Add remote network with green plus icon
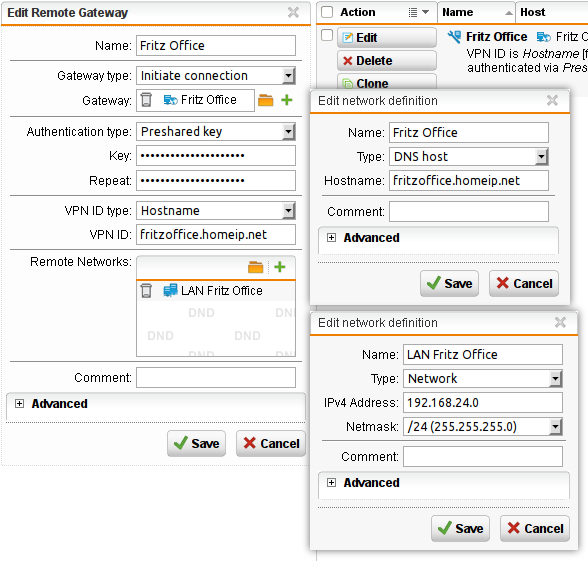This screenshot has width=588, height=561. pyautogui.click(x=280, y=267)
